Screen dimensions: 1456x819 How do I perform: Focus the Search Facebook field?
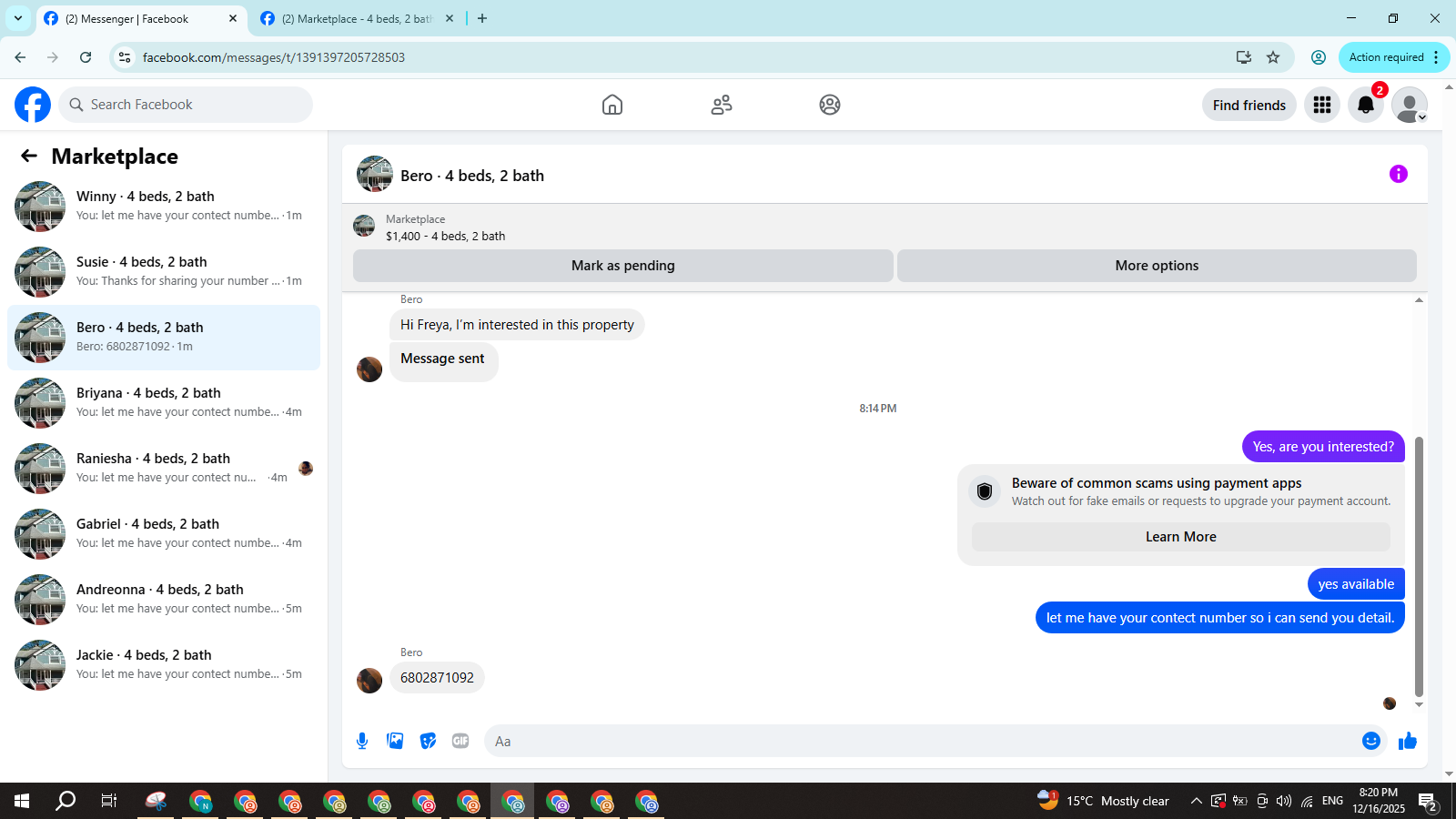[187, 105]
